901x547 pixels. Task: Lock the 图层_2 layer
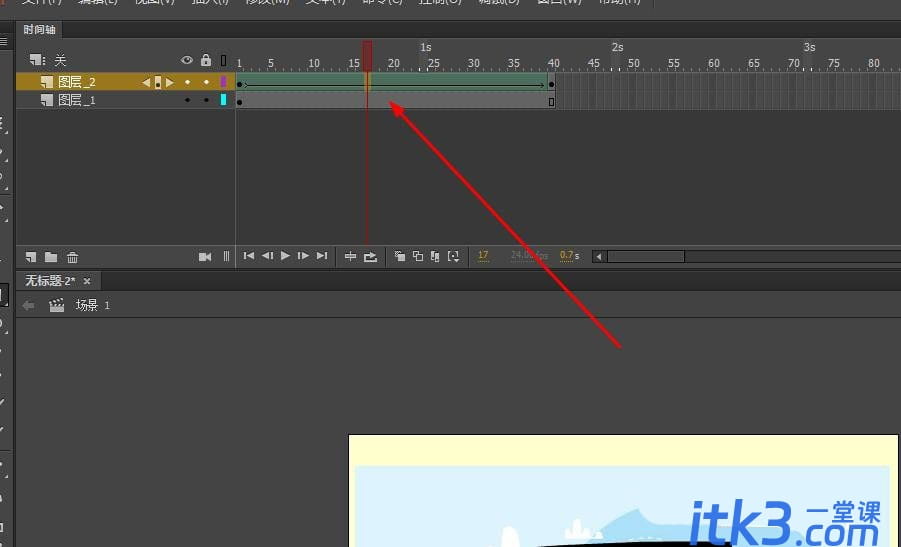pos(206,82)
